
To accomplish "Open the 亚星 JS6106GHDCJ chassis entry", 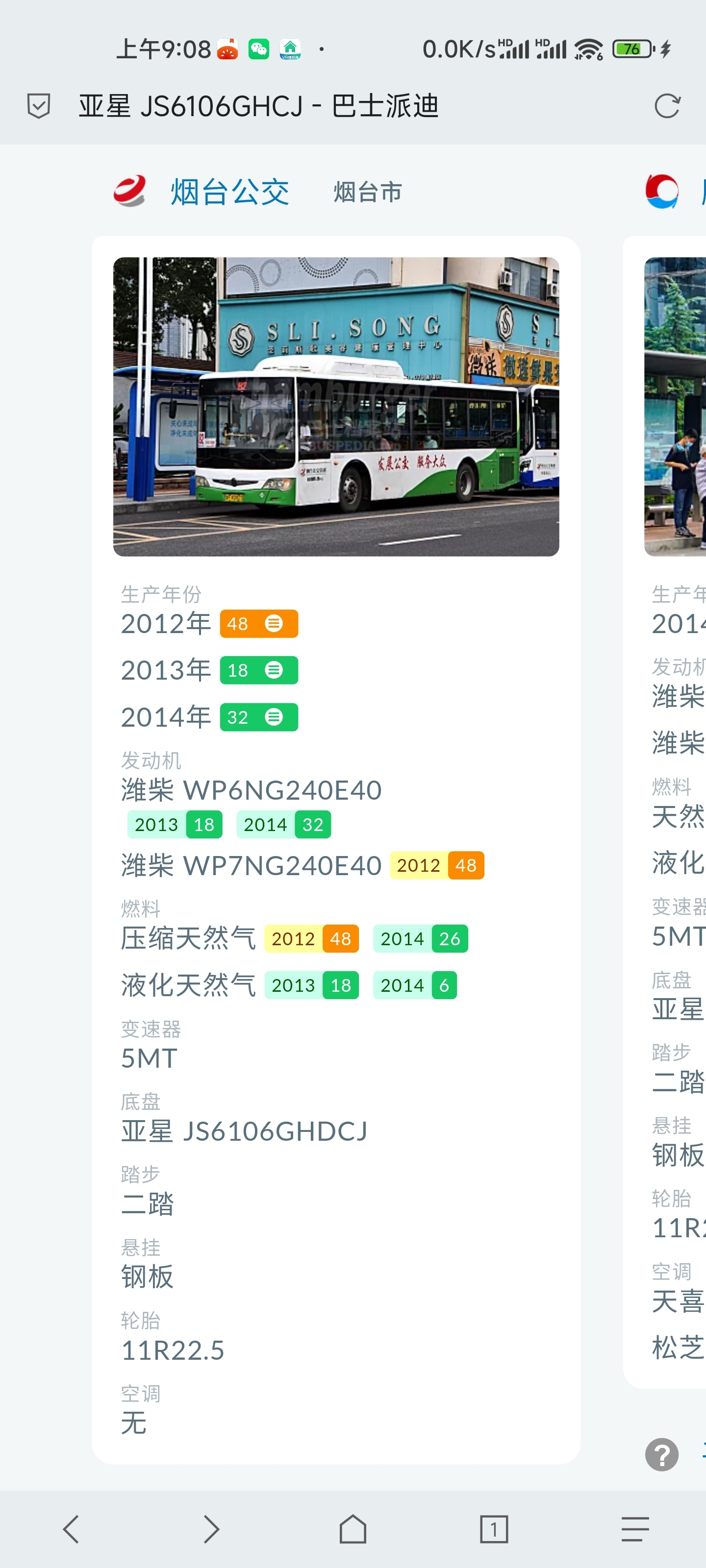I will 244,1131.
